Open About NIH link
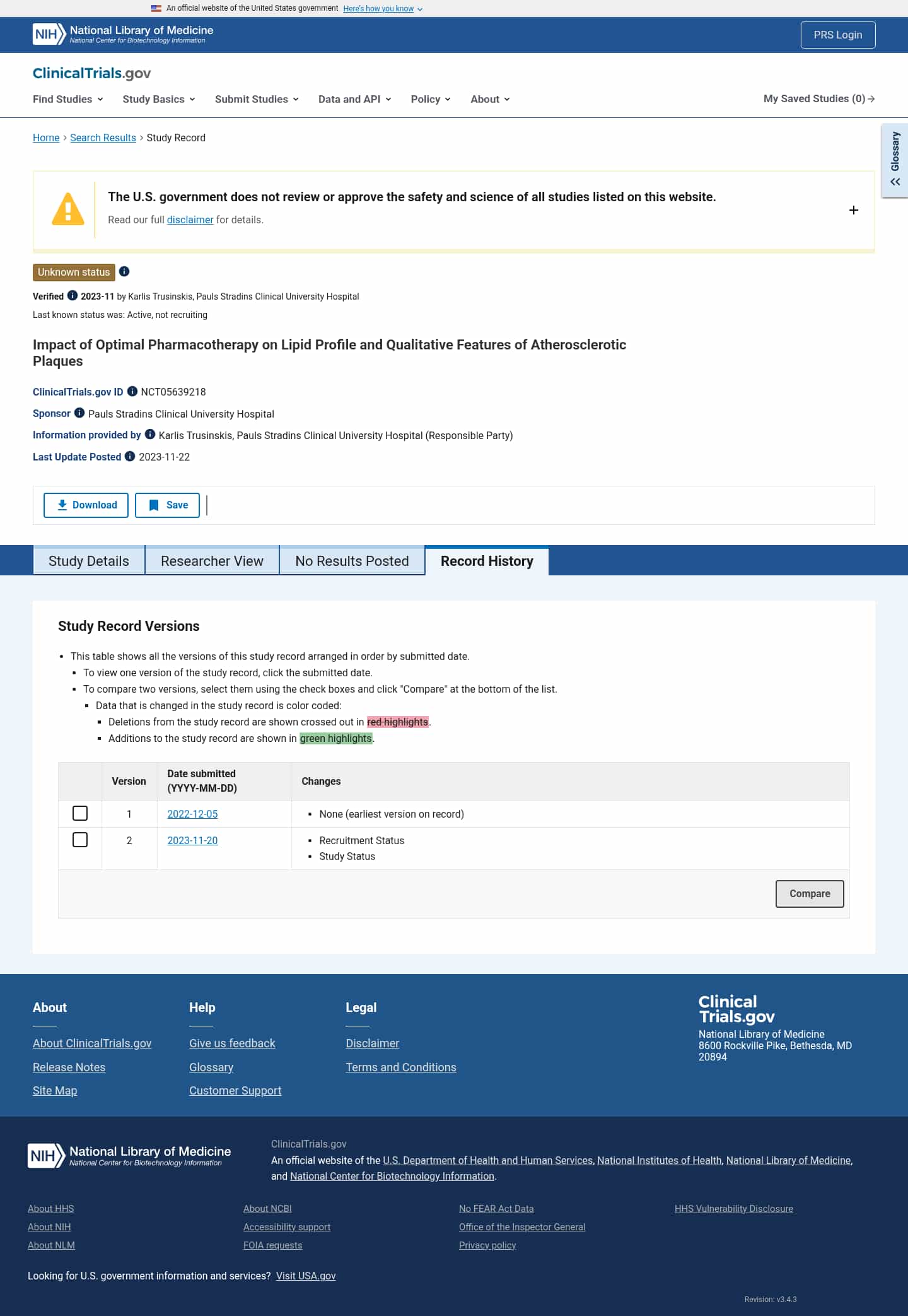 tap(49, 1227)
